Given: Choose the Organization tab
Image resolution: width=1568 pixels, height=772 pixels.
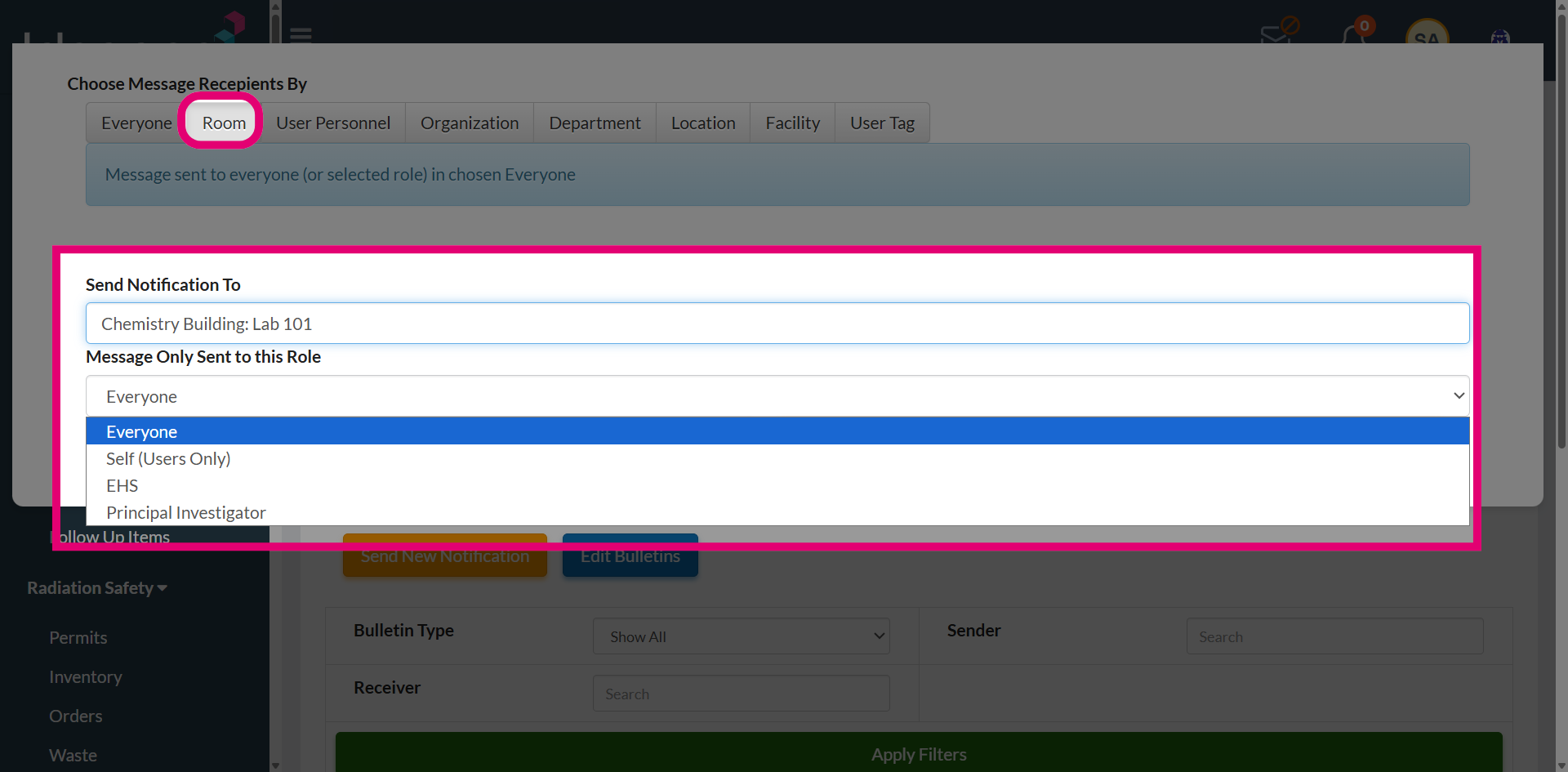Looking at the screenshot, I should click(470, 123).
